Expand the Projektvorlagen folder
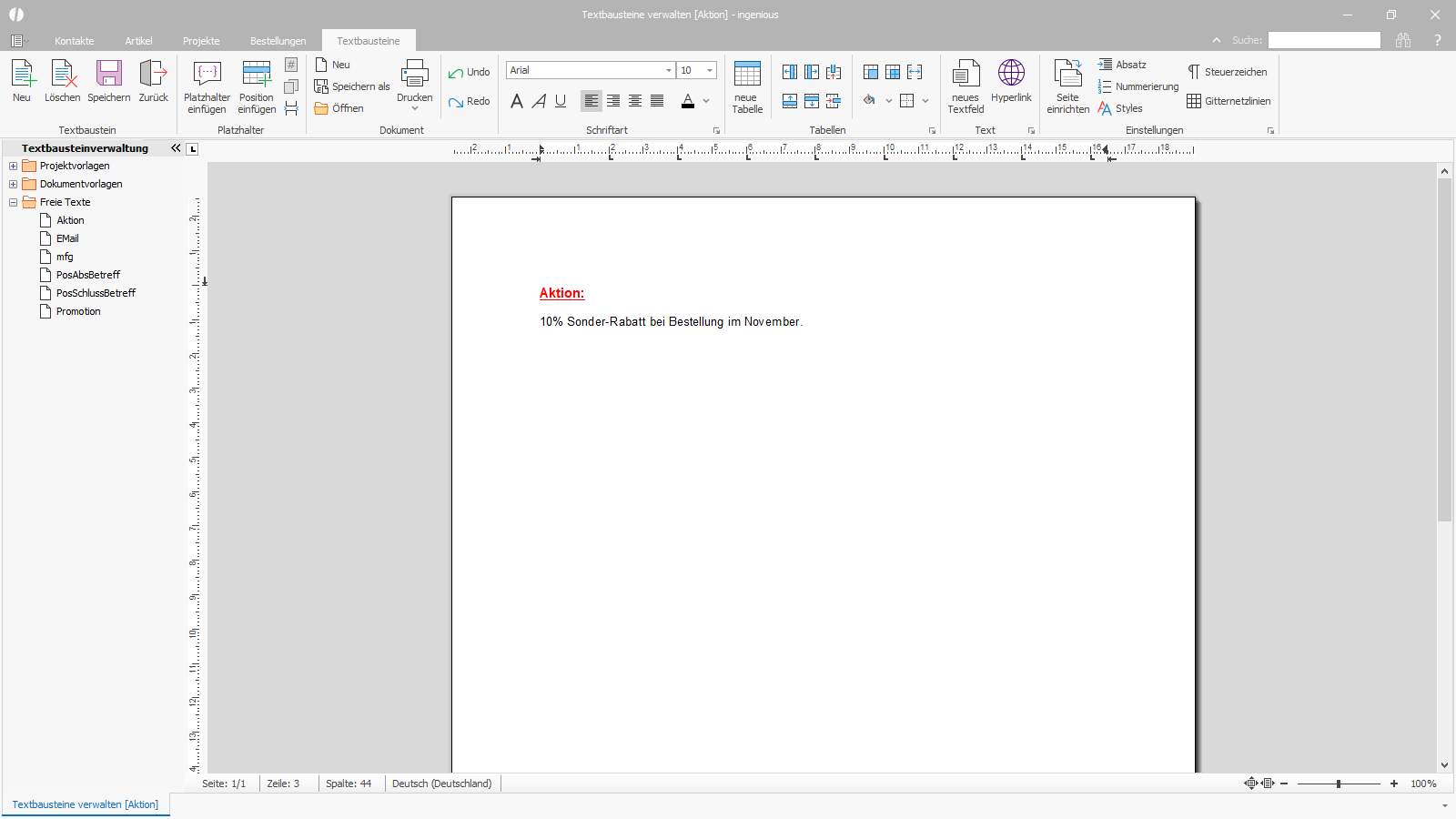This screenshot has height=819, width=1456. pyautogui.click(x=13, y=166)
